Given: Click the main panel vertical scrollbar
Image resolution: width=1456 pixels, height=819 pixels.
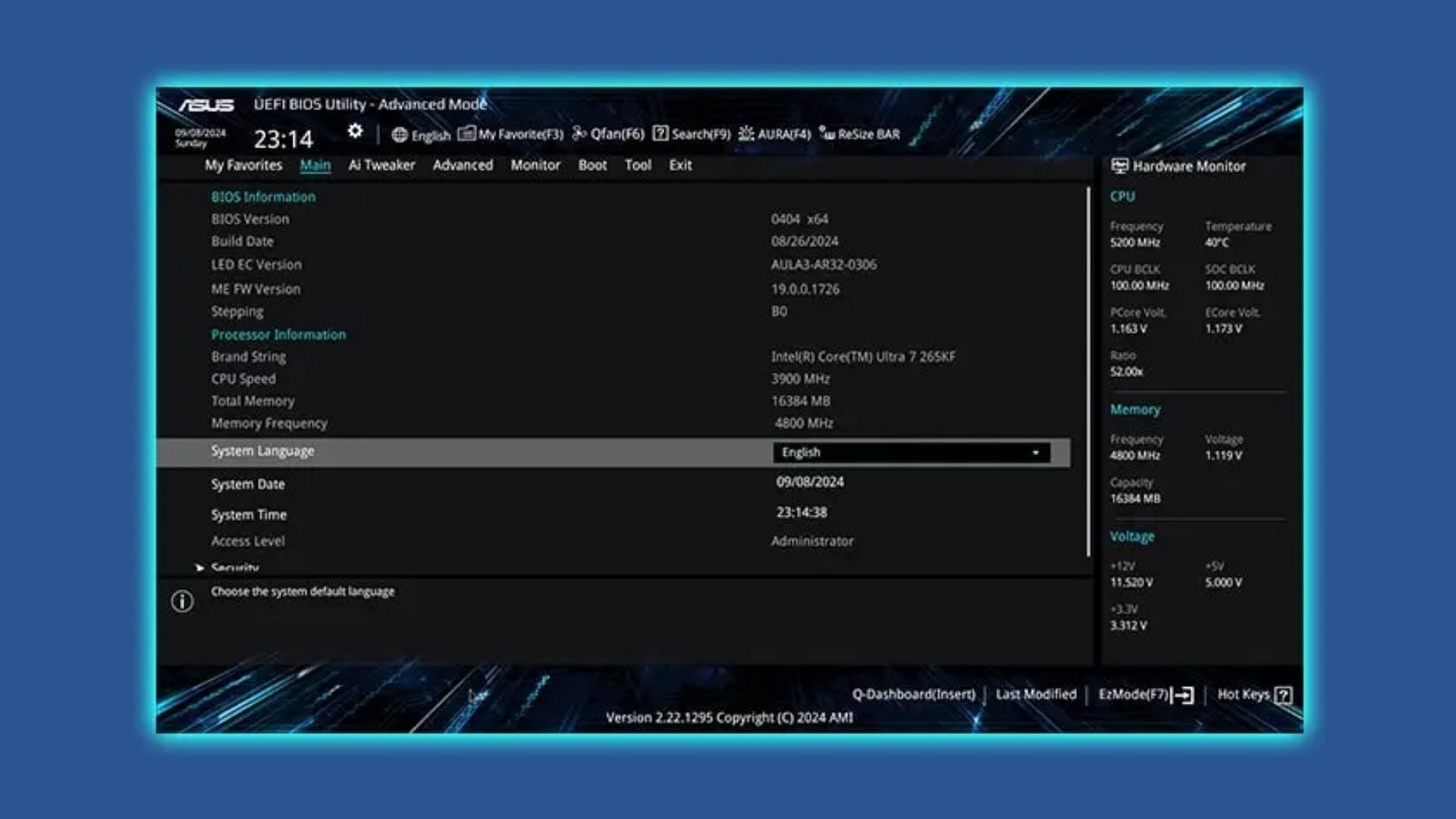Looking at the screenshot, I should tap(1088, 372).
